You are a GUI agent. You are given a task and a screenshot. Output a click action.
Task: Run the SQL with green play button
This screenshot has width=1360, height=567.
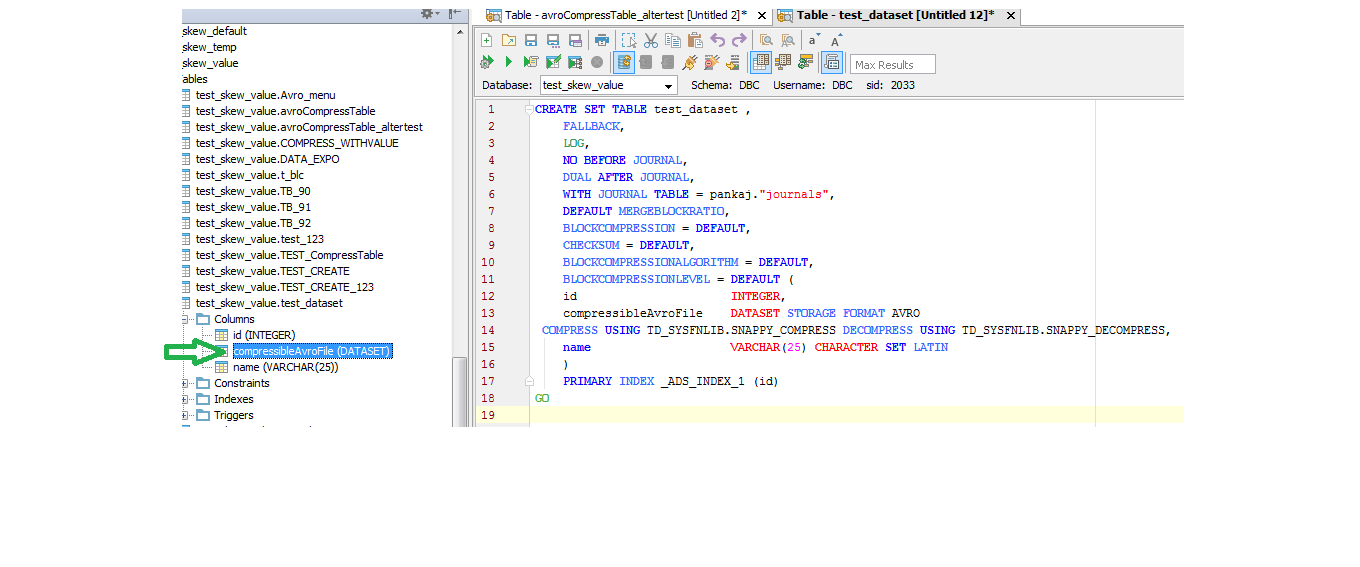point(509,62)
